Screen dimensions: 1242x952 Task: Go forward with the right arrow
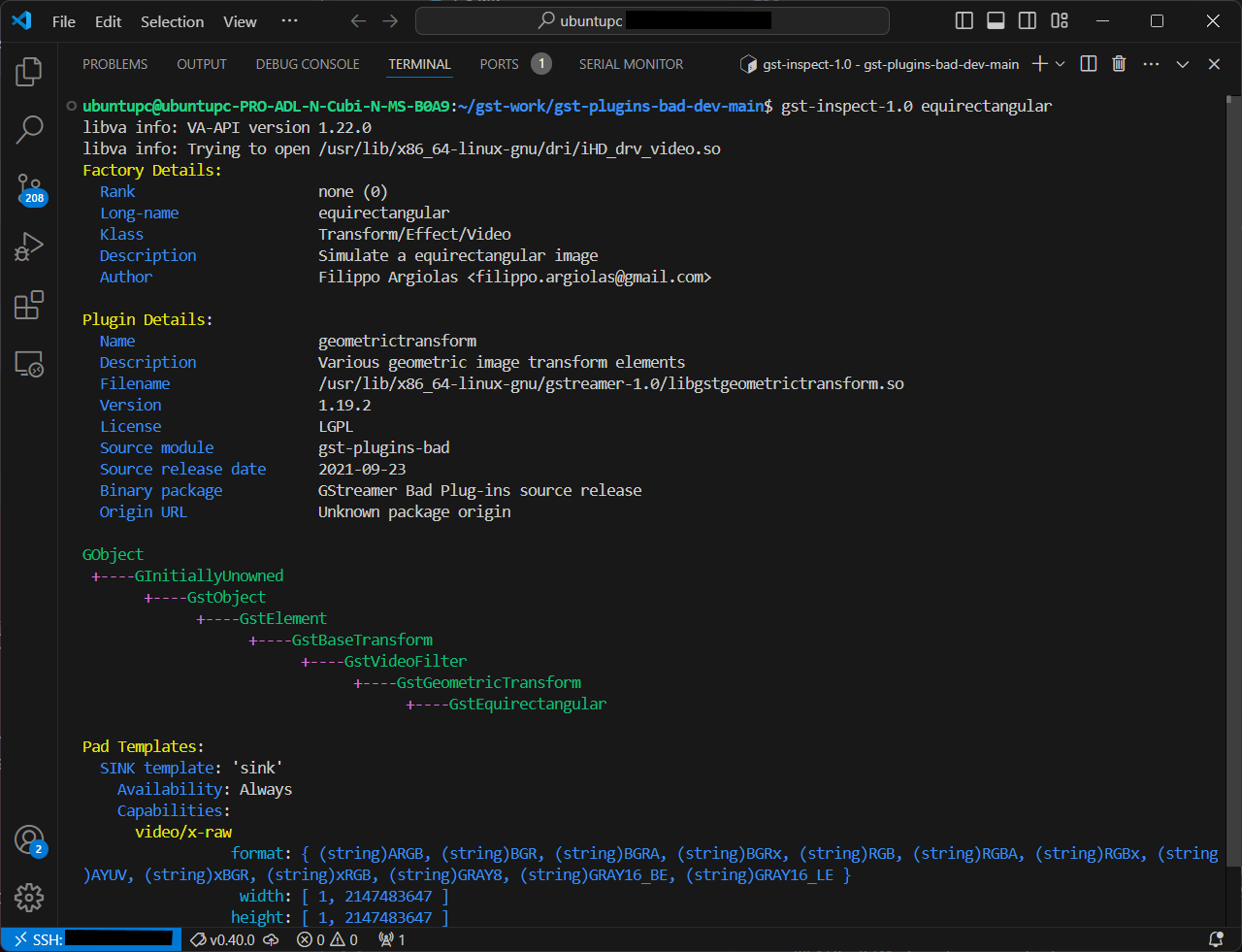point(390,20)
